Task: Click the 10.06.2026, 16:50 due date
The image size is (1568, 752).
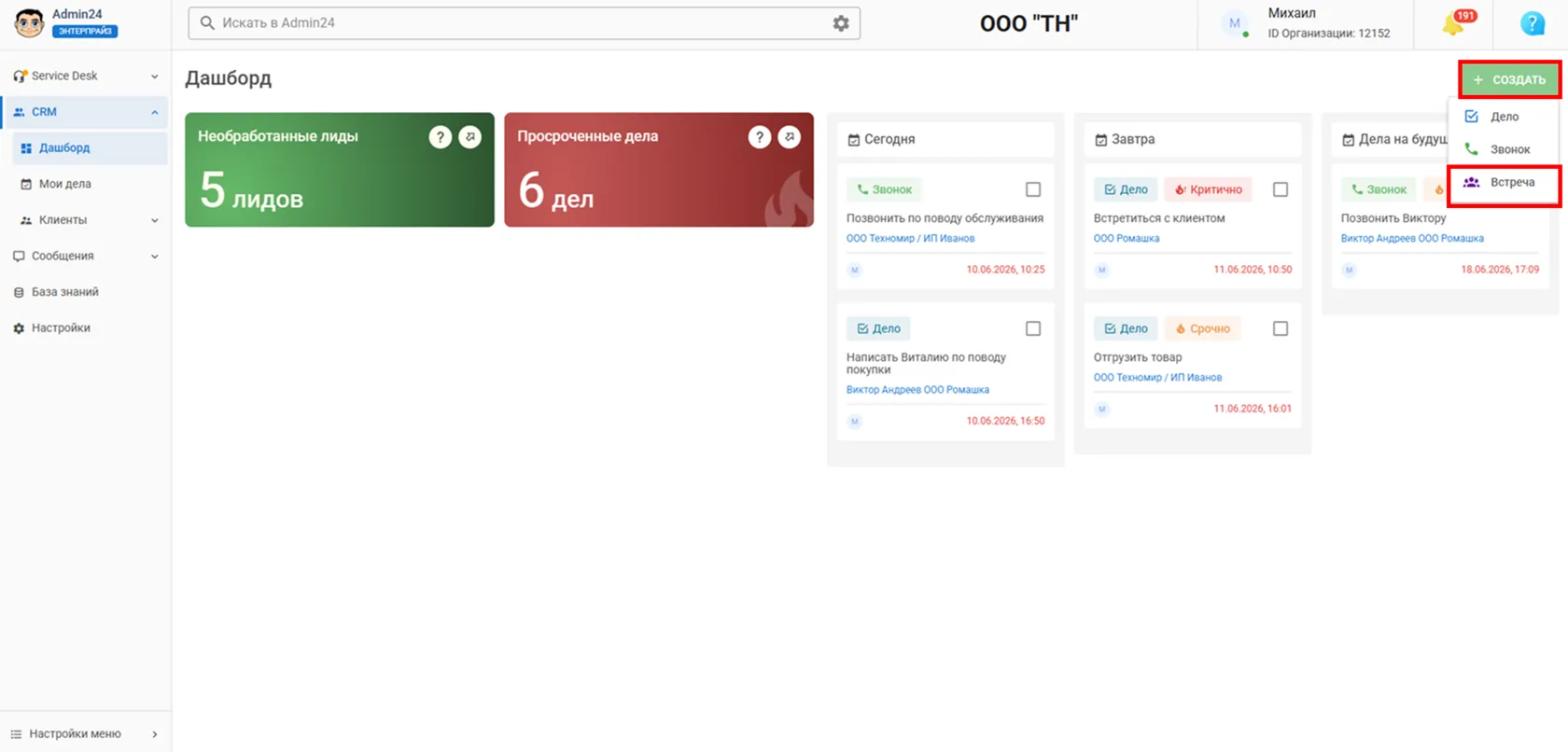Action: click(1005, 421)
